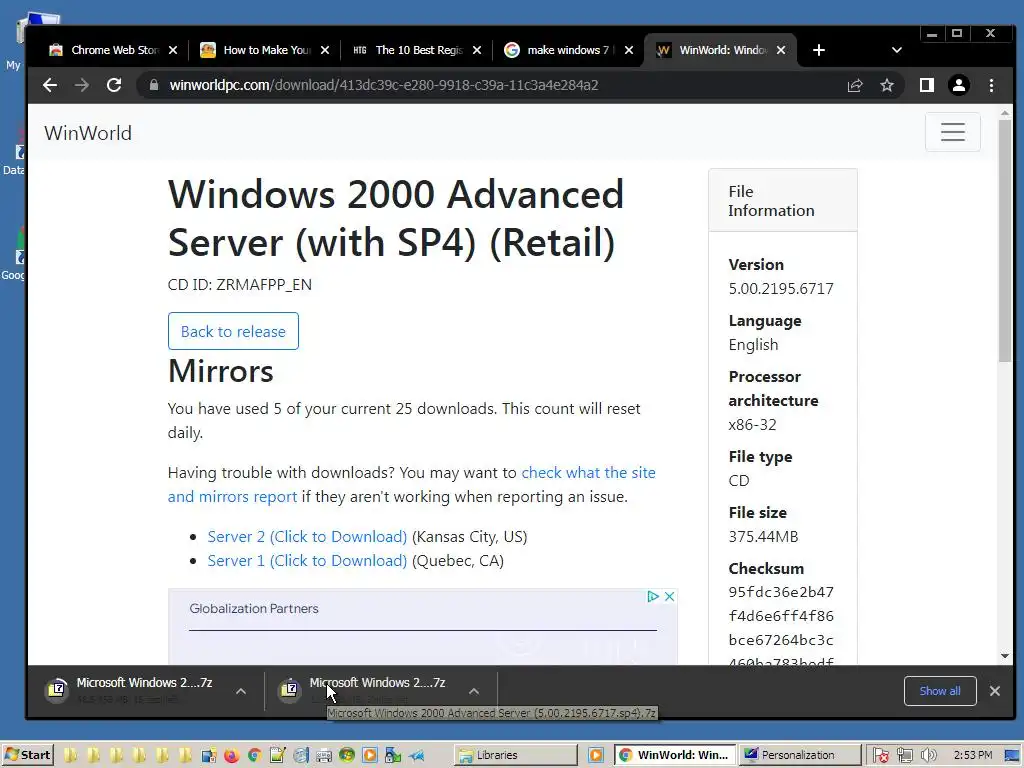Click the 2:53 PM clock
Screen dimensions: 1024x768
click(x=973, y=755)
